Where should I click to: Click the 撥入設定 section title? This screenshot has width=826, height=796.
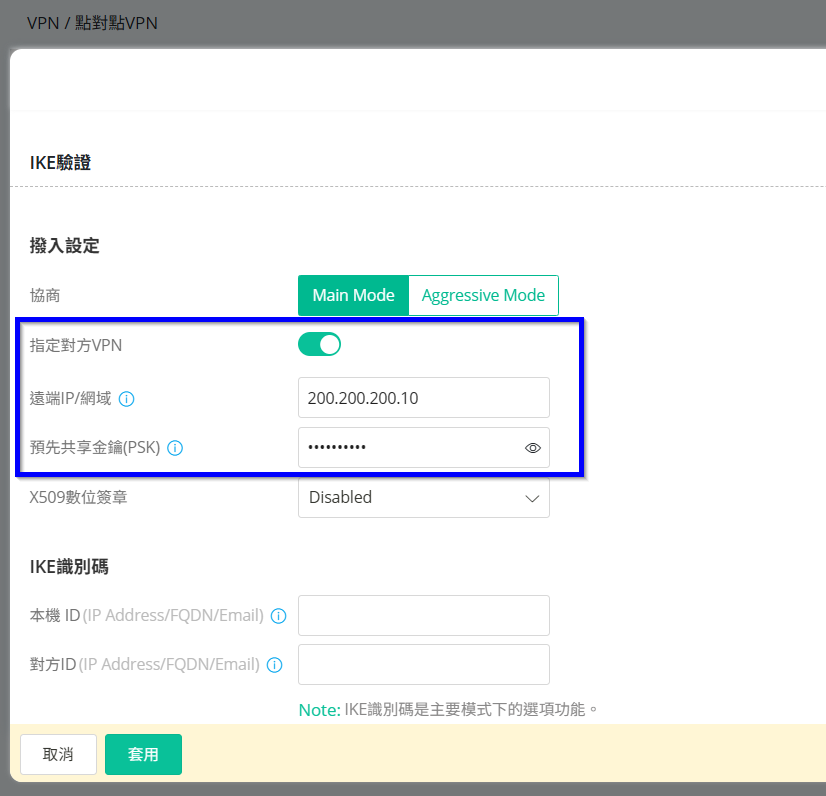click(65, 246)
